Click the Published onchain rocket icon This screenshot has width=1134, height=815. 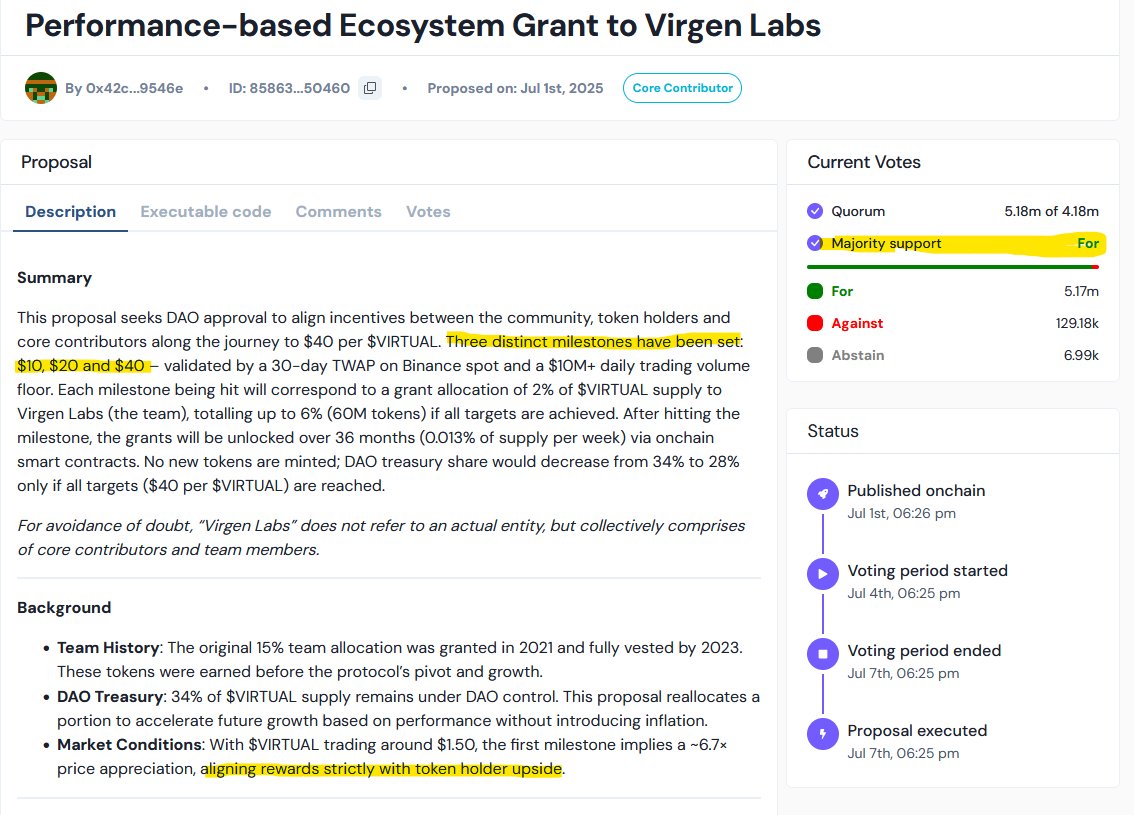823,494
